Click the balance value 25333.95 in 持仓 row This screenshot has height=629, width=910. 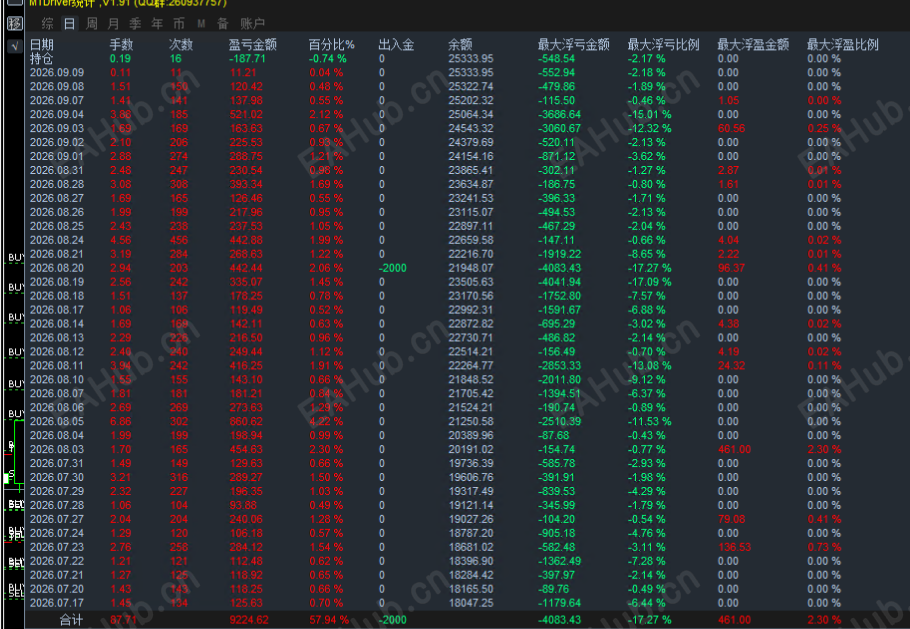click(x=471, y=59)
